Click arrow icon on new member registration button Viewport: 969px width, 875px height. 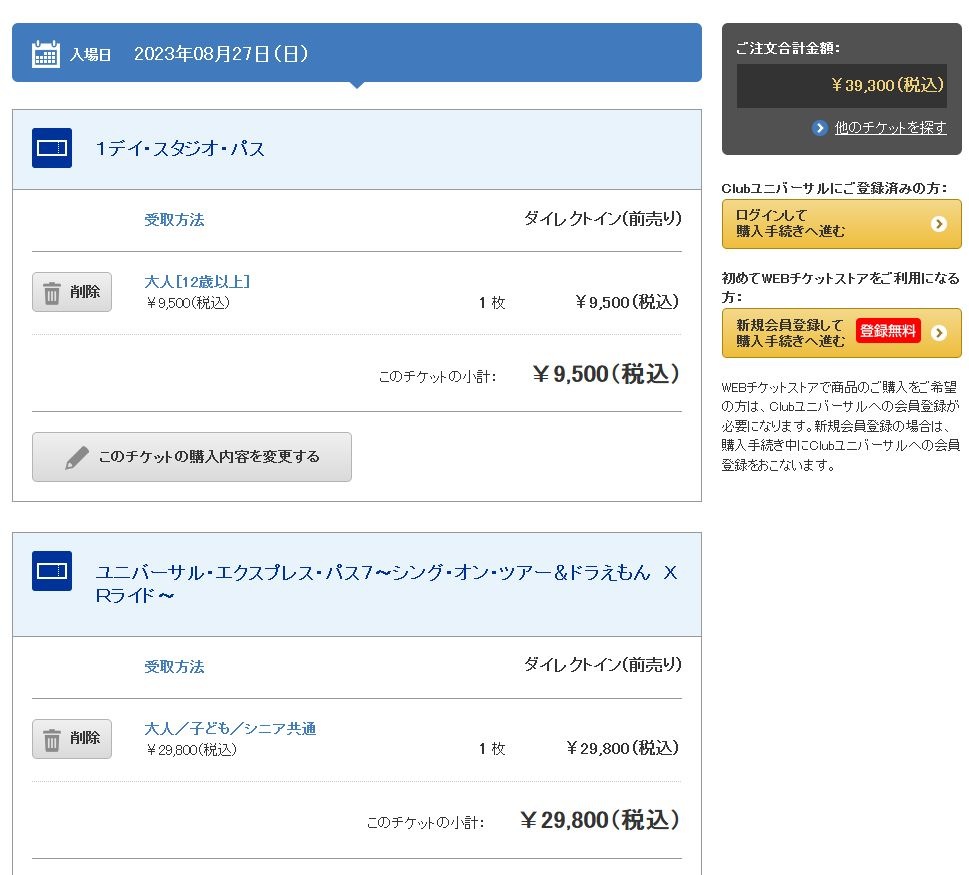tap(939, 333)
